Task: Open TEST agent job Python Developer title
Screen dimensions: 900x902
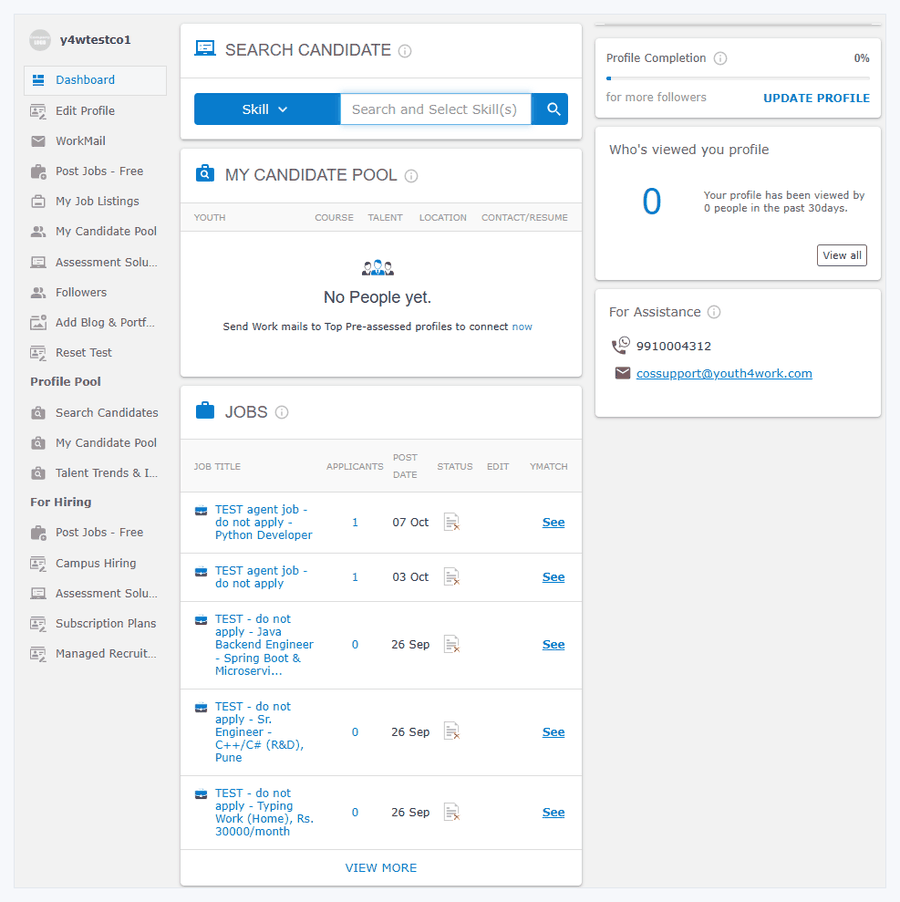Action: tap(263, 522)
